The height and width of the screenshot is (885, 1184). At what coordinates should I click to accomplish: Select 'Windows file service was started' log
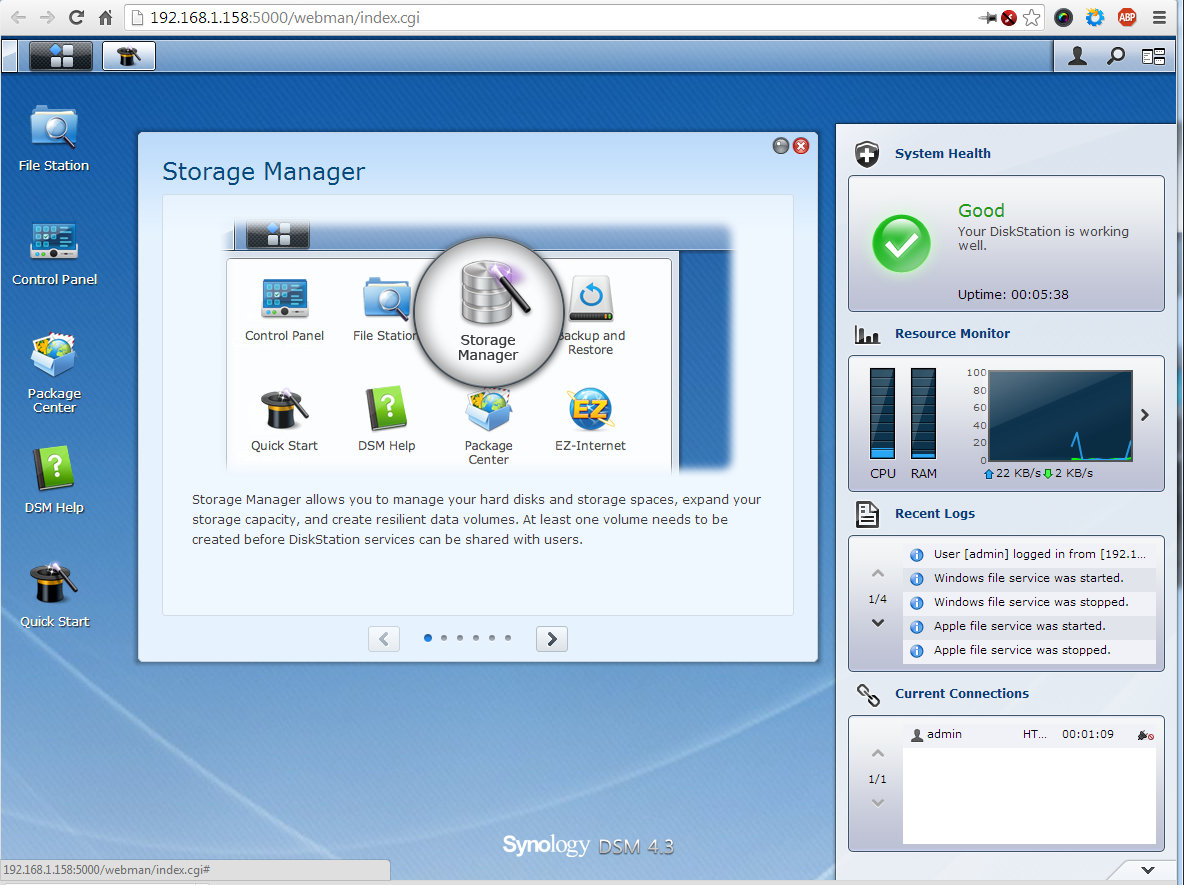click(1029, 578)
